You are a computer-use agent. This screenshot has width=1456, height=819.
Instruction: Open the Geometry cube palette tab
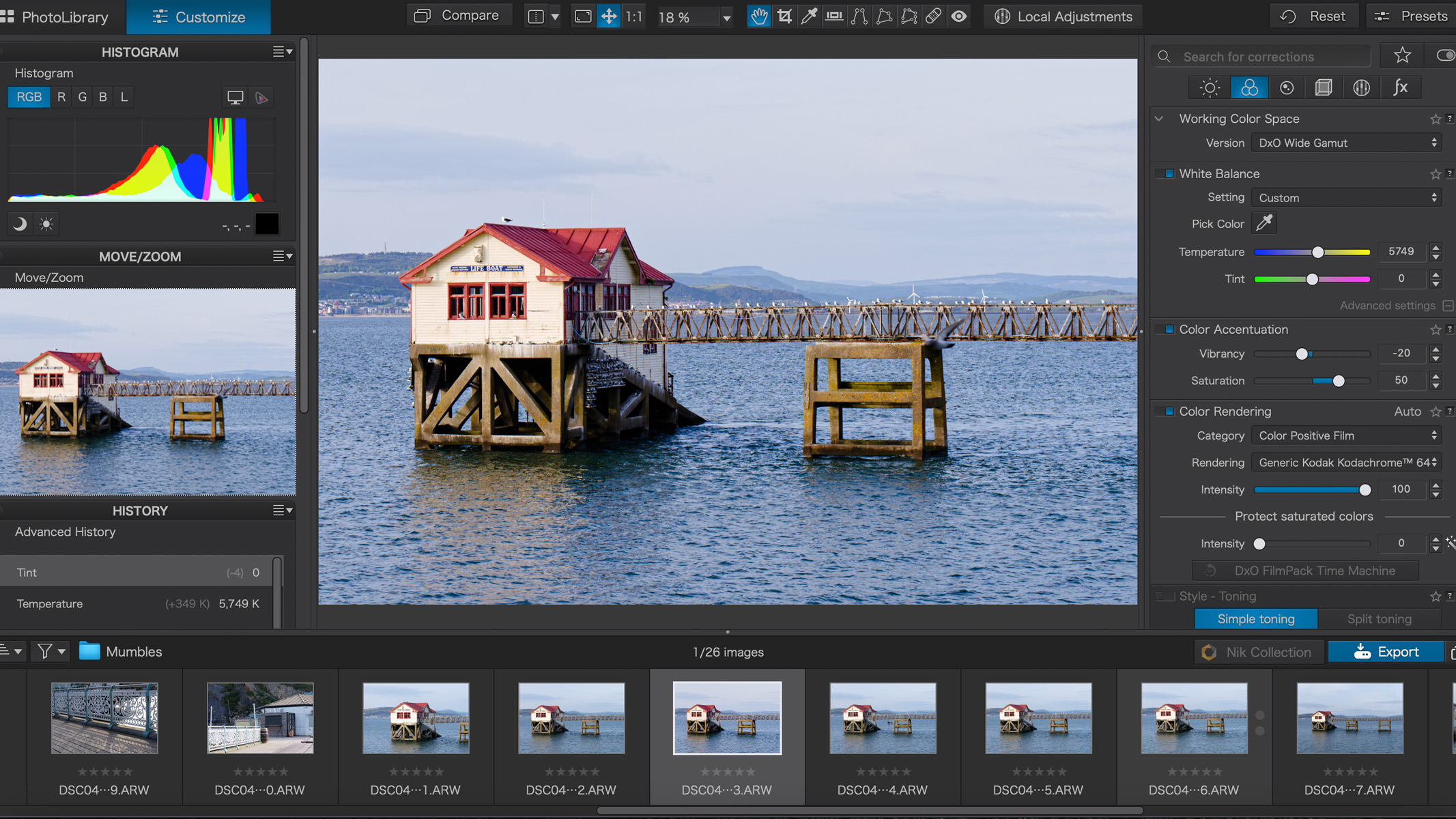click(1324, 87)
